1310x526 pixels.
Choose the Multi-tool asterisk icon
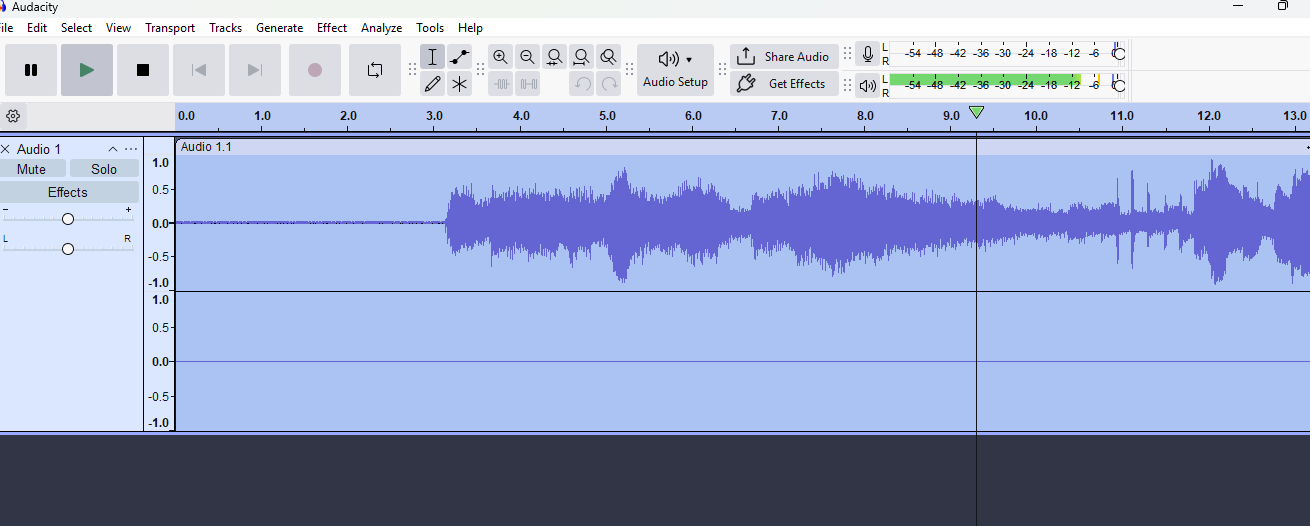459,84
